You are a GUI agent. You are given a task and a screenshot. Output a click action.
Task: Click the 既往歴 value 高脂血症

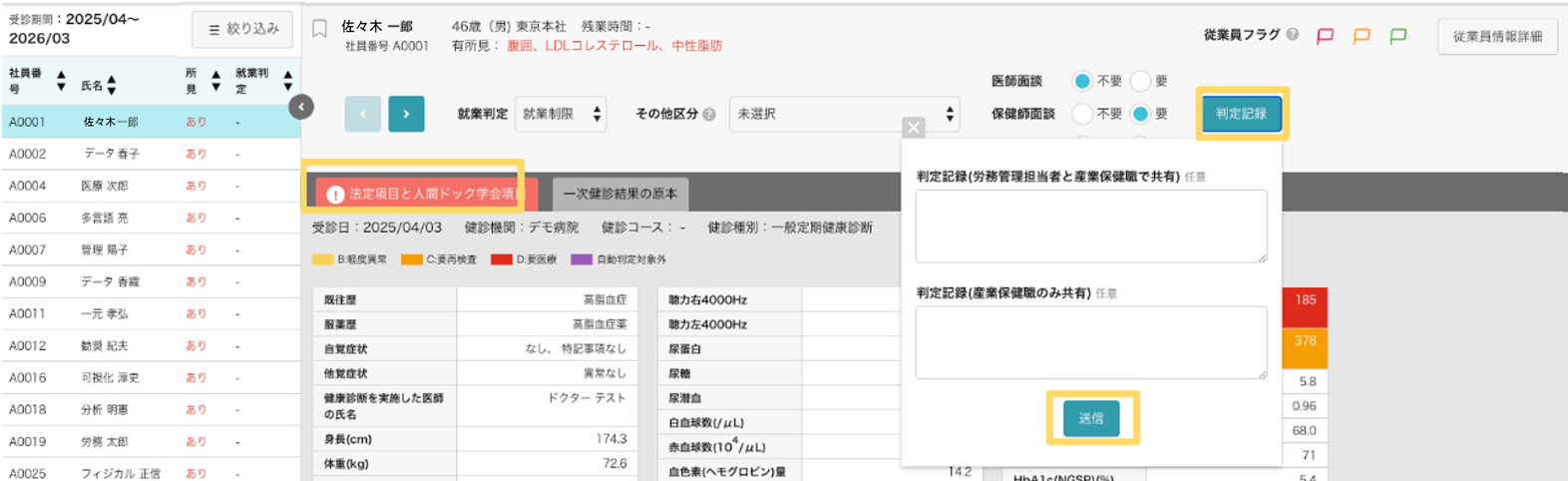[604, 299]
